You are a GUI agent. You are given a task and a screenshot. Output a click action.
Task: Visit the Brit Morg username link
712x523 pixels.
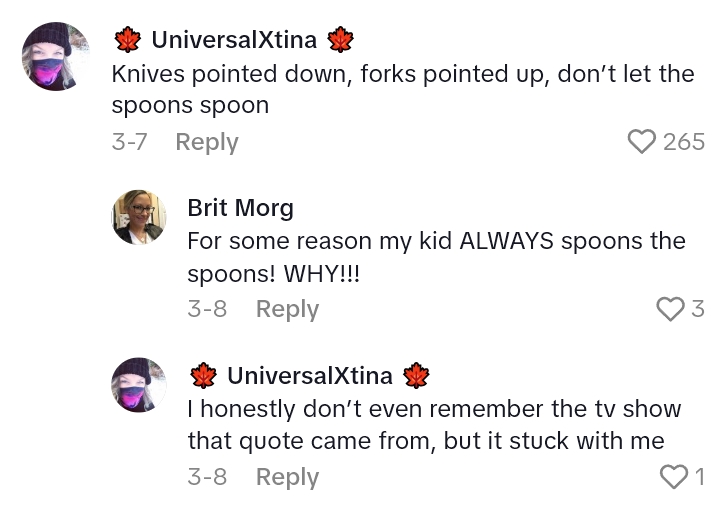(x=240, y=208)
